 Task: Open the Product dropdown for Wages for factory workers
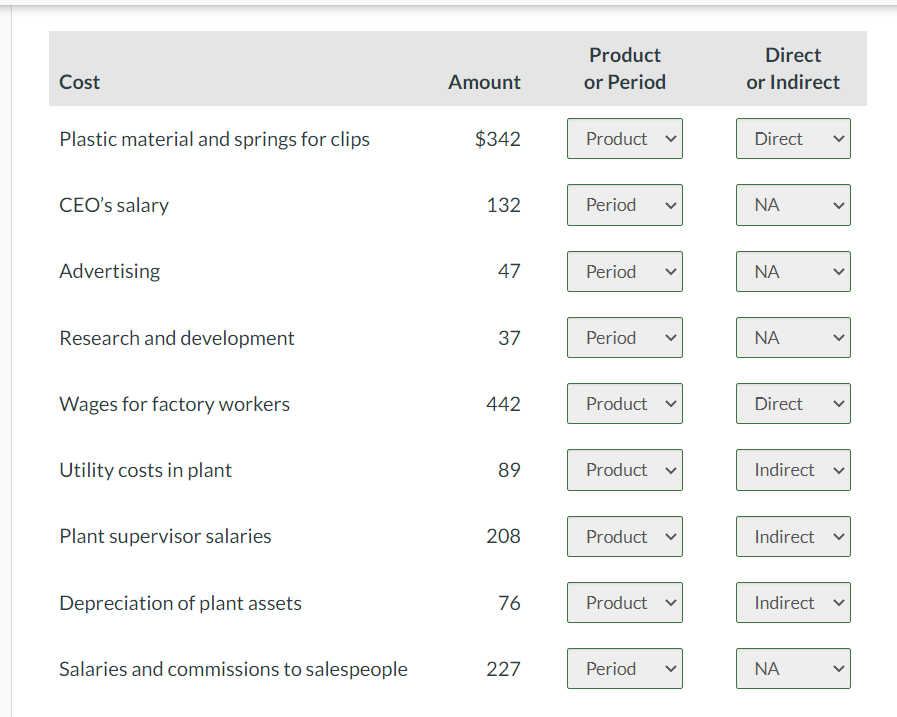click(x=624, y=403)
